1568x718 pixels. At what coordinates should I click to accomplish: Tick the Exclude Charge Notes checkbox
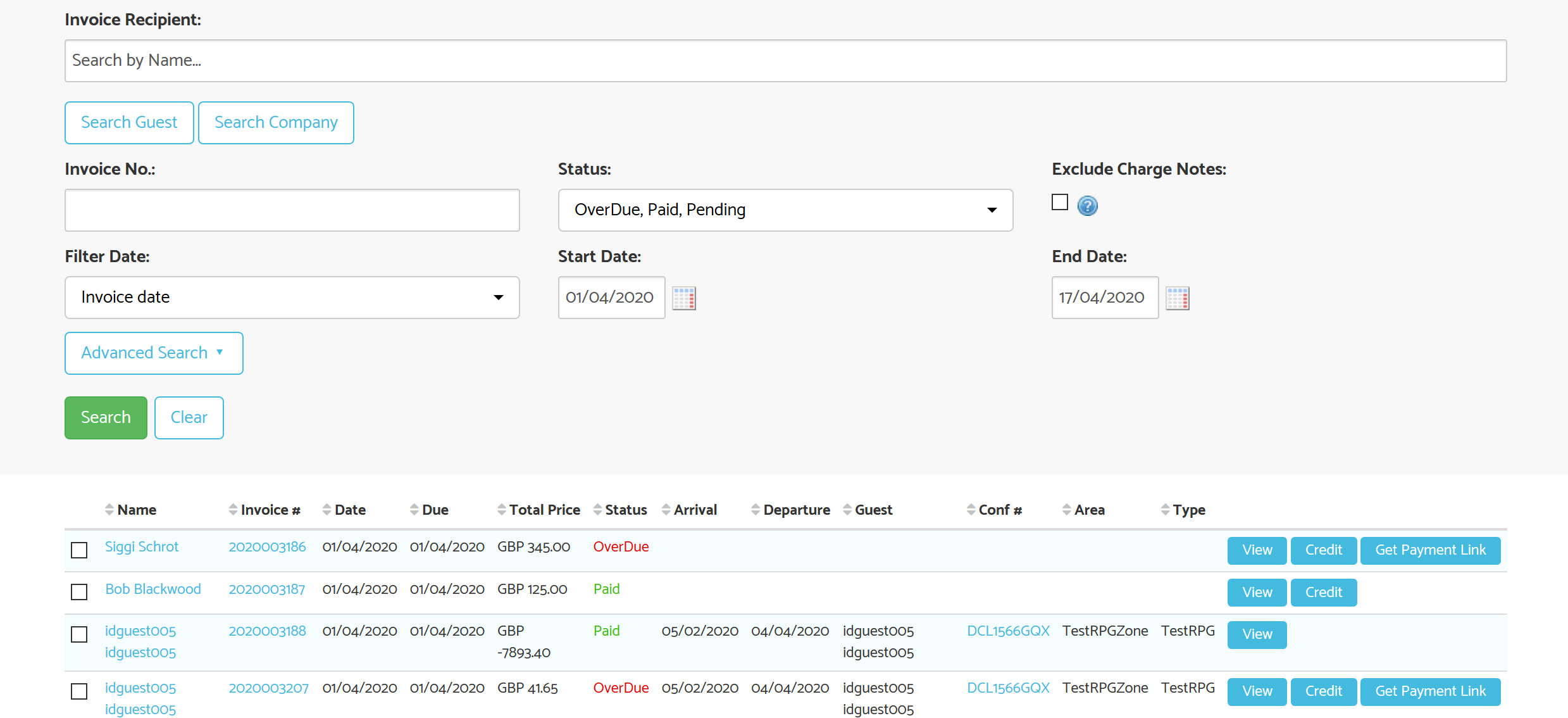coord(1059,202)
